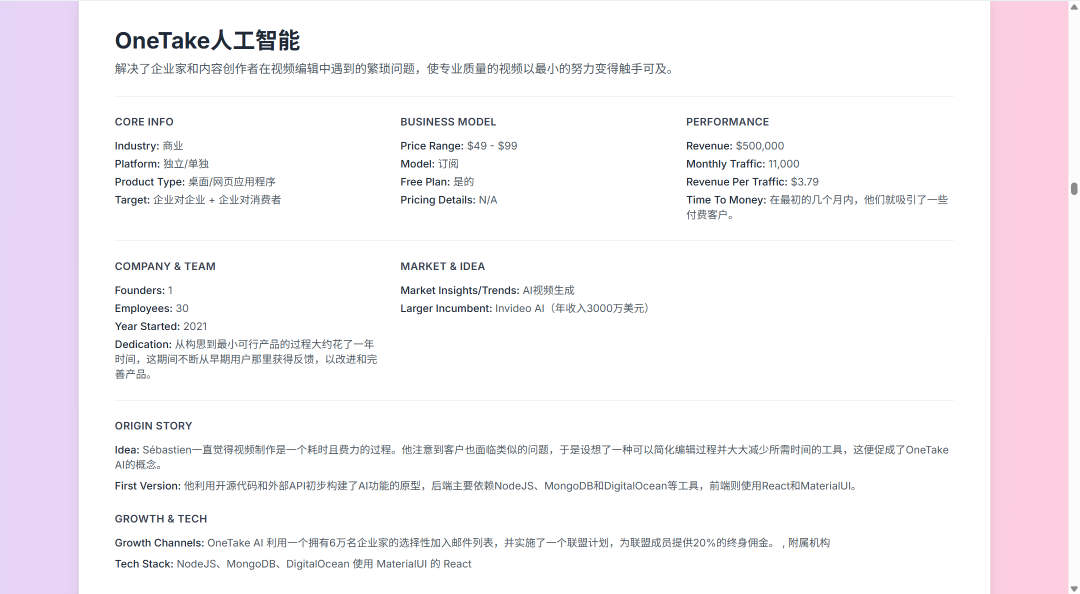Image resolution: width=1080 pixels, height=594 pixels.
Task: Click the OneTake人工智能 heading
Action: 207,41
